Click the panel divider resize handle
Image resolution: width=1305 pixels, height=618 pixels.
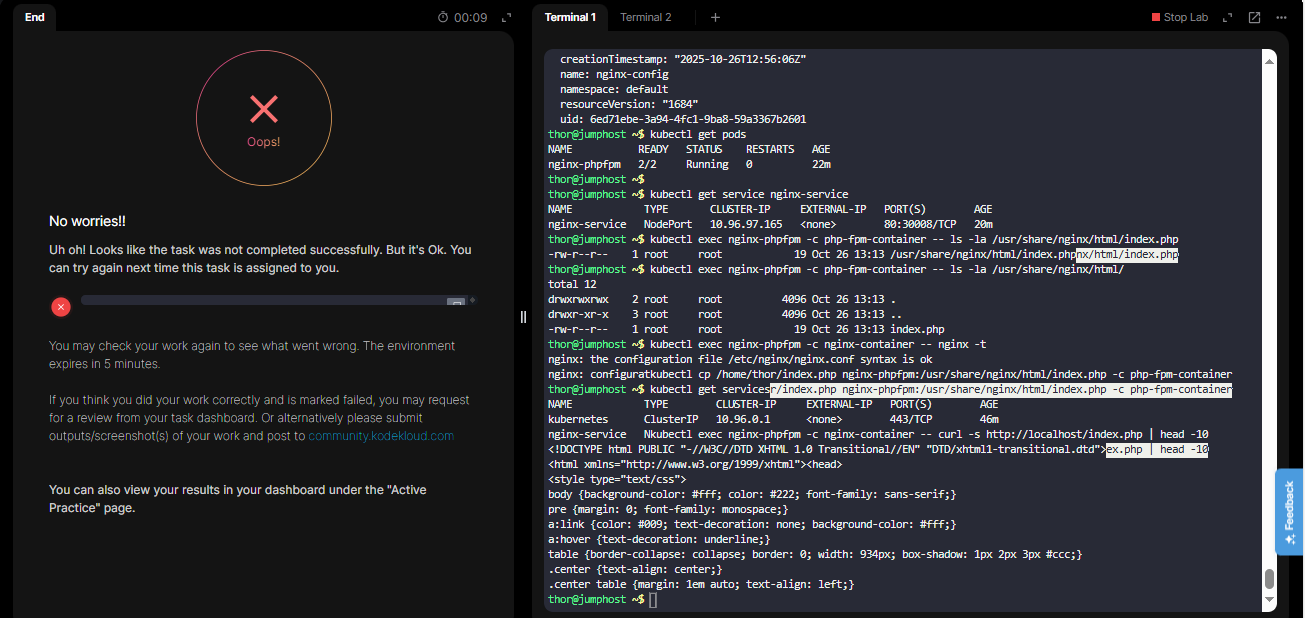click(521, 317)
